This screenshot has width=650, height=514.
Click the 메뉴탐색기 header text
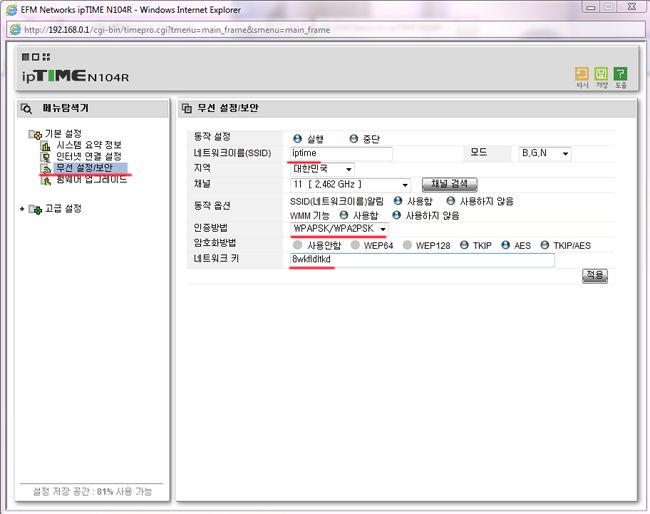tap(65, 108)
